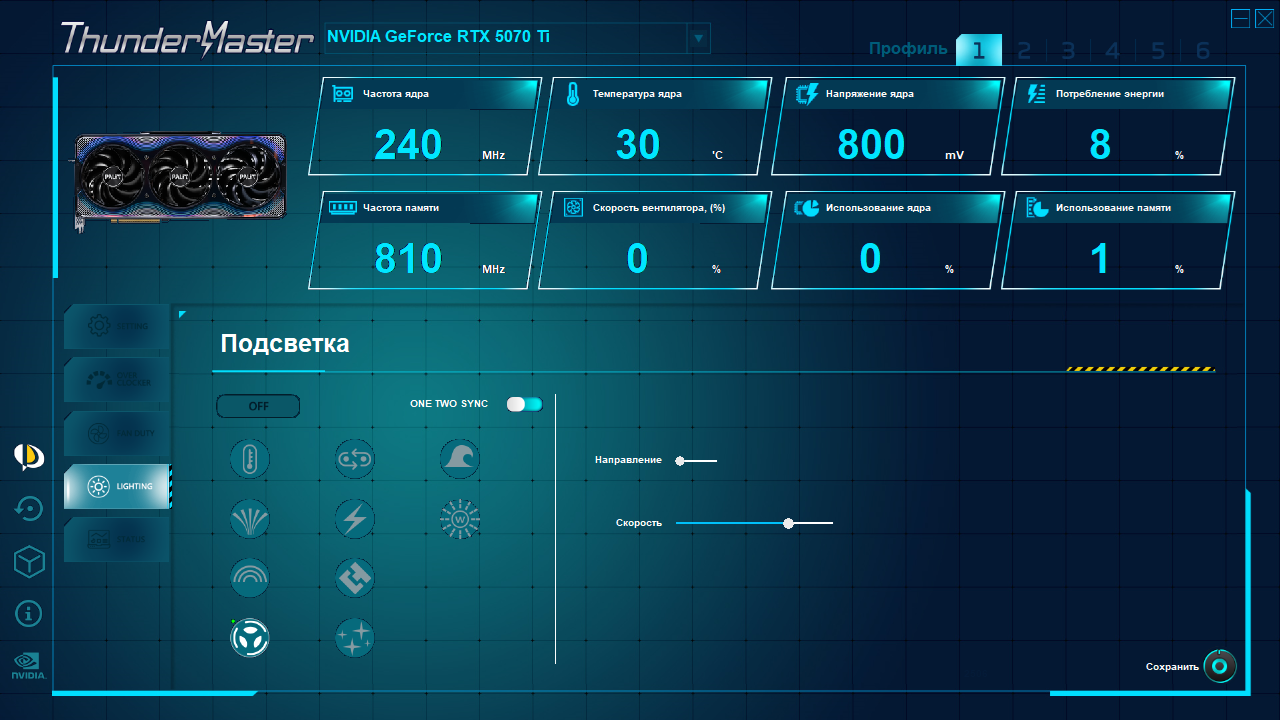Click the Palit logo sidebar icon
Image resolution: width=1280 pixels, height=720 pixels.
click(x=29, y=457)
